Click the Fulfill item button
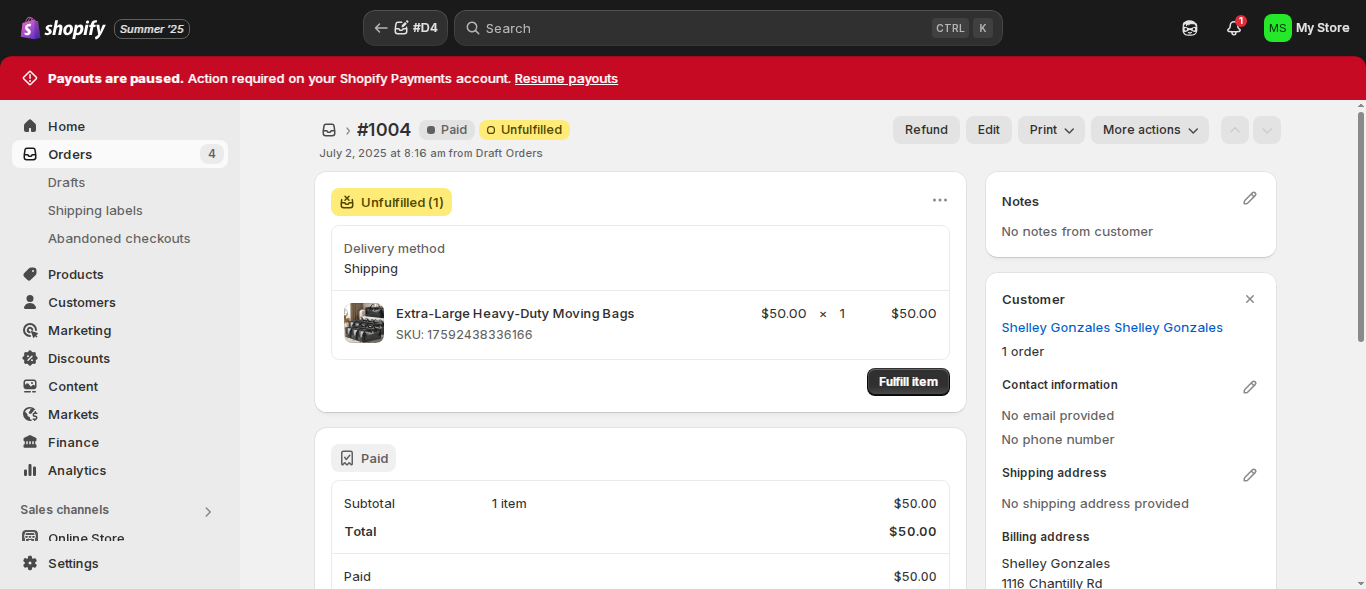1366x589 pixels. [908, 382]
